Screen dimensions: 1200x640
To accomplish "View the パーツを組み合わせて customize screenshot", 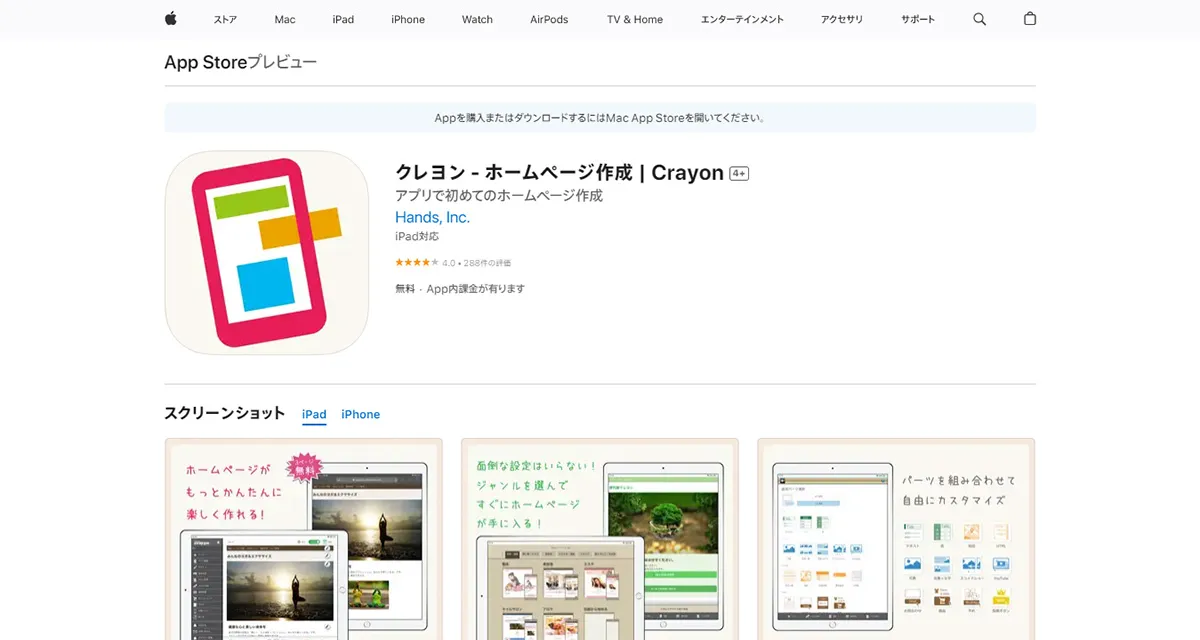I will click(x=895, y=538).
